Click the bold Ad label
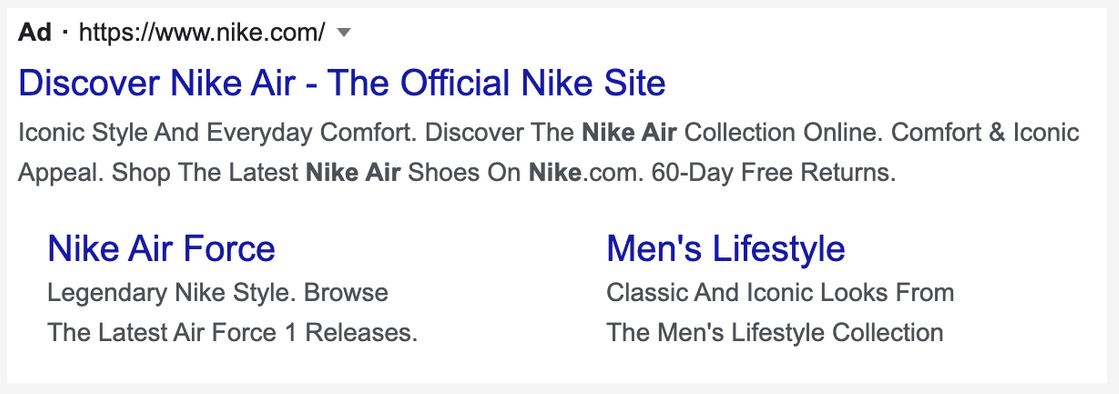The image size is (1119, 394). coord(34,32)
